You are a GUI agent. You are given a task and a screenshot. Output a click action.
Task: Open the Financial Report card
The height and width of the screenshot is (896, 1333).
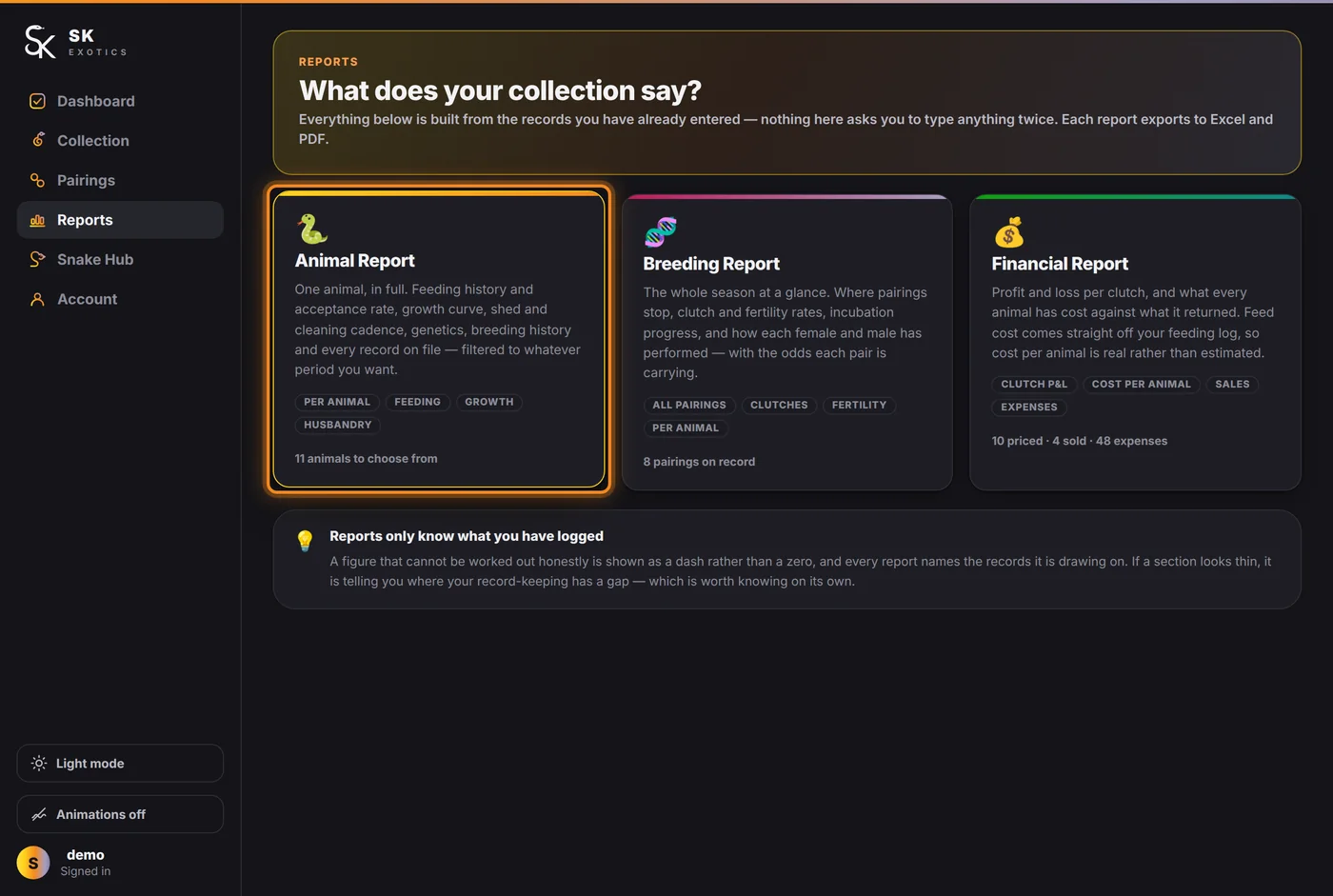coord(1135,343)
